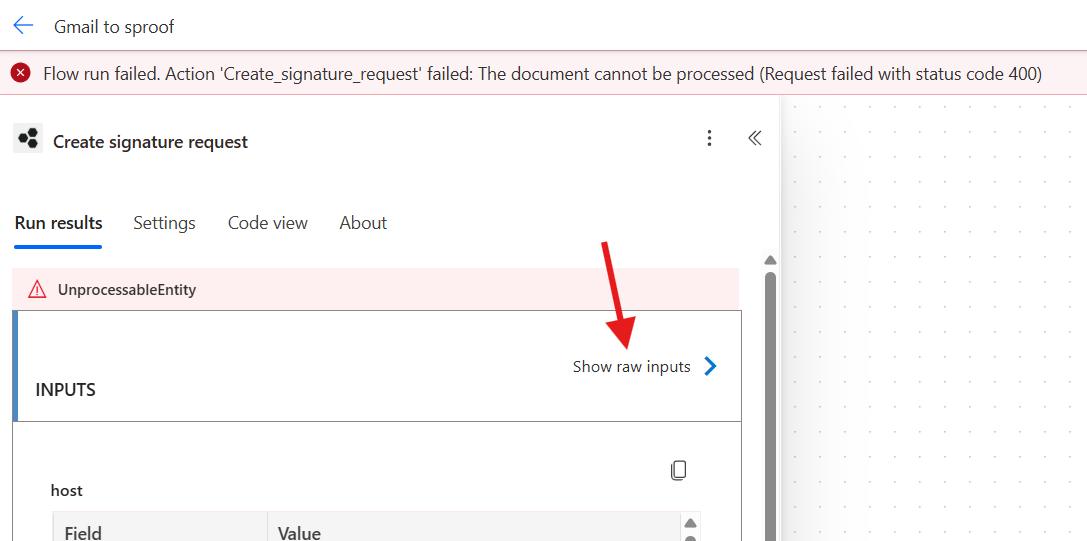The width and height of the screenshot is (1087, 541).
Task: Click the Create signature request connector icon
Action: 28,138
